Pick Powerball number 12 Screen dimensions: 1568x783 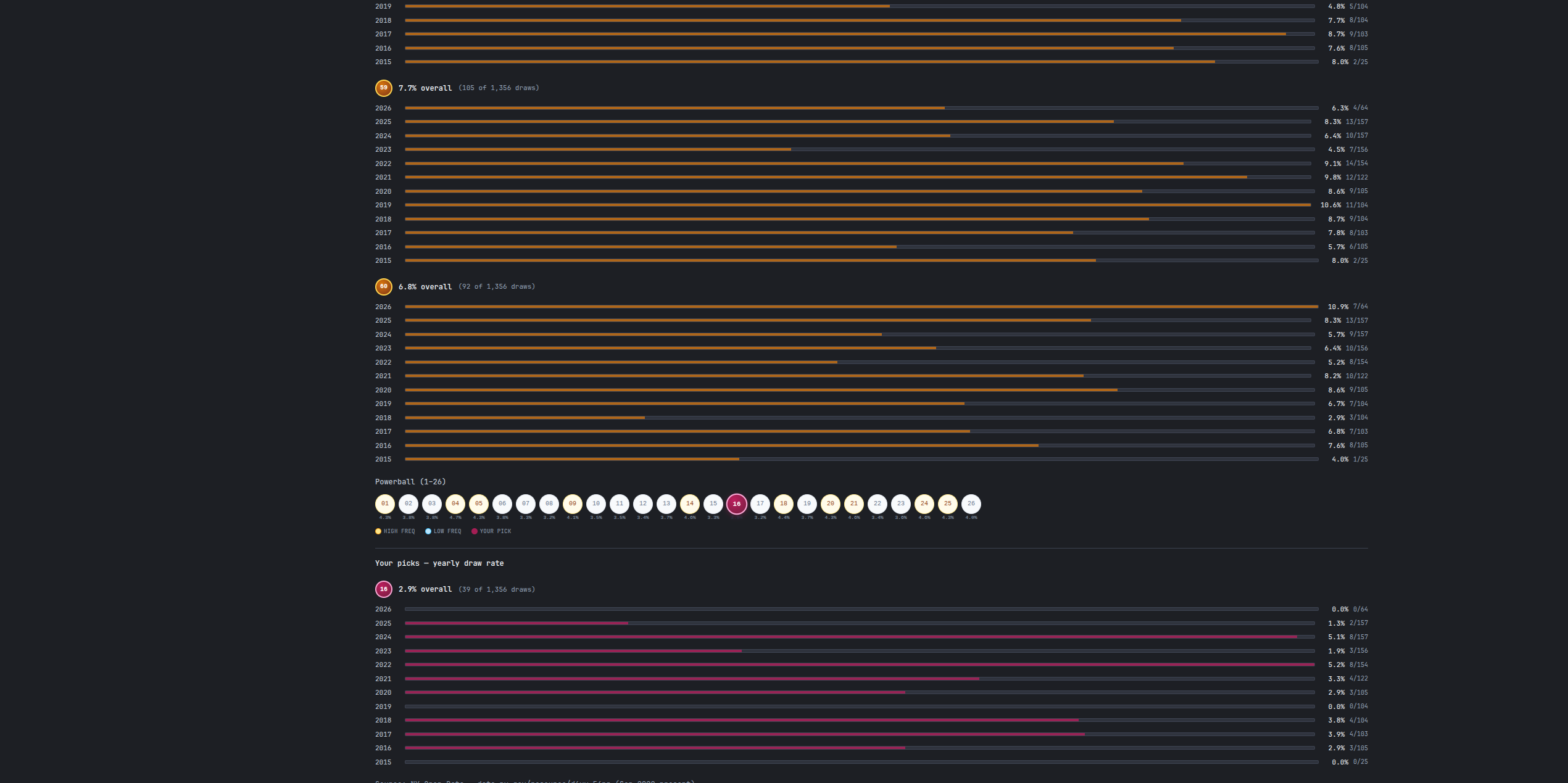[x=643, y=503]
